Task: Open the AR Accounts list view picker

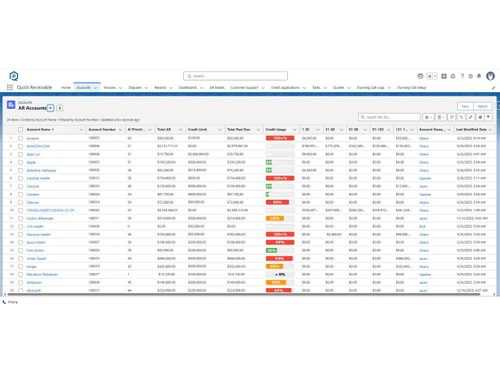Action: pyautogui.click(x=50, y=108)
